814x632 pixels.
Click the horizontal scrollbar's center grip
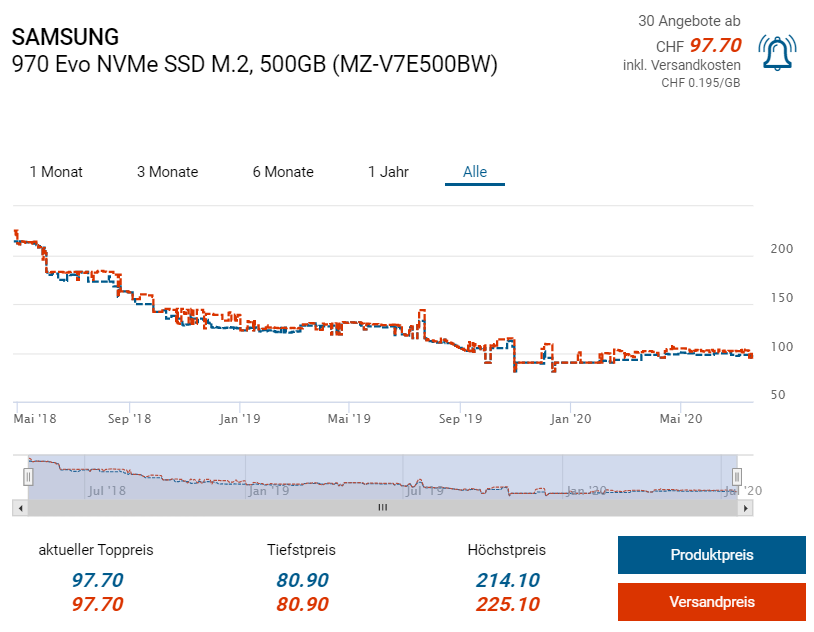tap(382, 508)
